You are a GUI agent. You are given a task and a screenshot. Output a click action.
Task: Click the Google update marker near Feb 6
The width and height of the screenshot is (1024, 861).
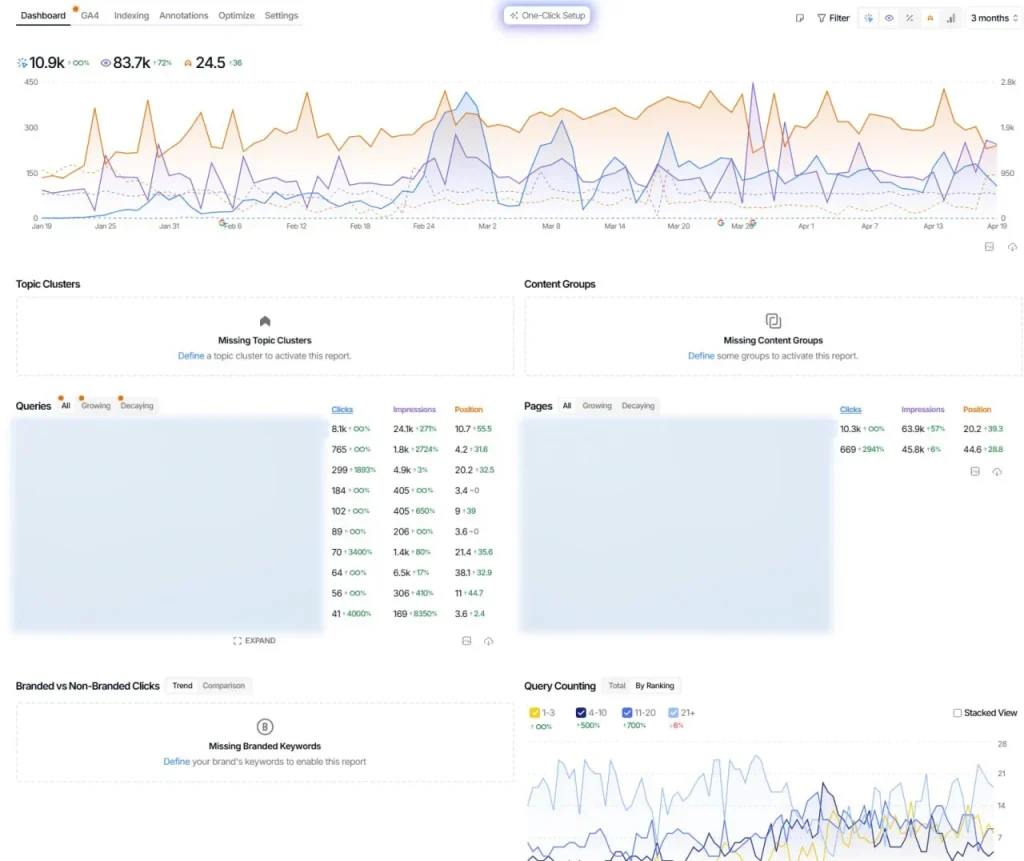tap(223, 223)
